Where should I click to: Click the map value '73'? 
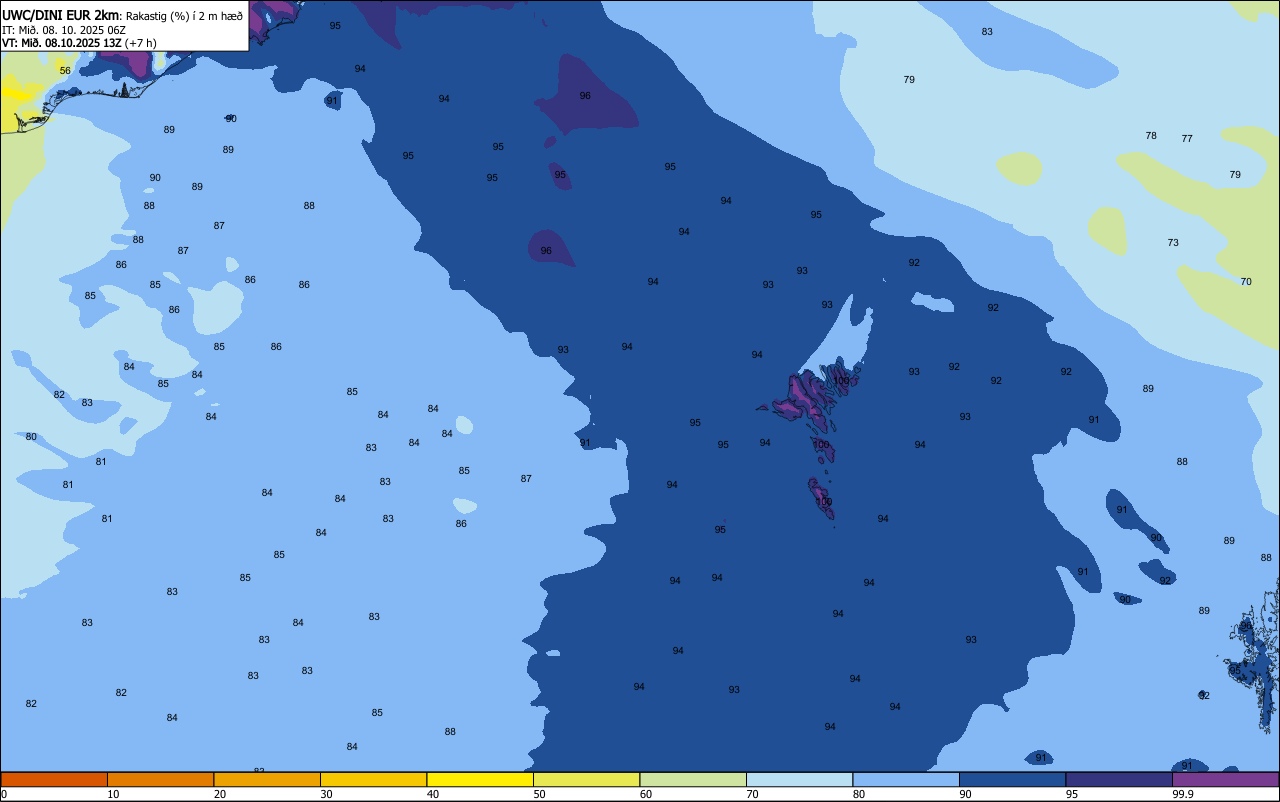[x=1173, y=243]
